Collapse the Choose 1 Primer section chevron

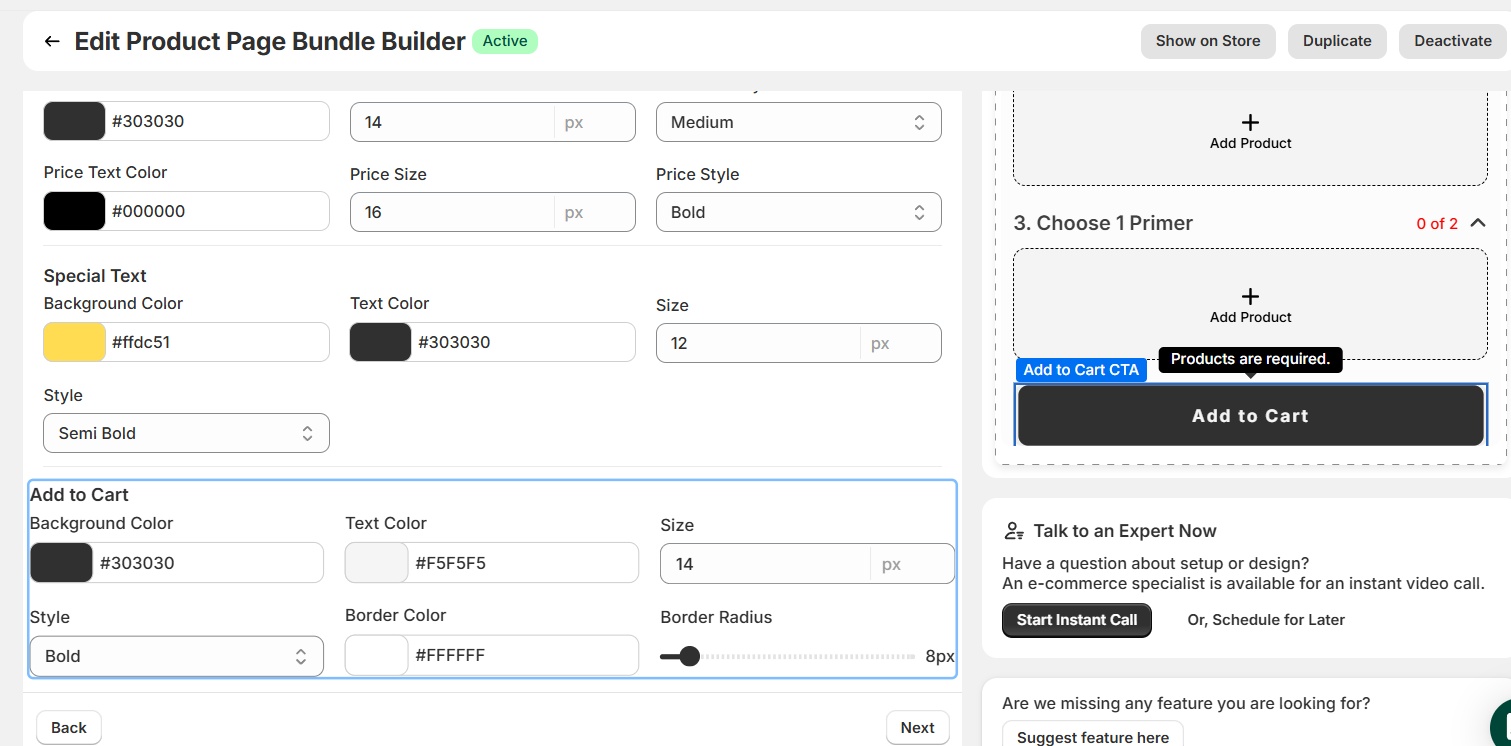1477,223
